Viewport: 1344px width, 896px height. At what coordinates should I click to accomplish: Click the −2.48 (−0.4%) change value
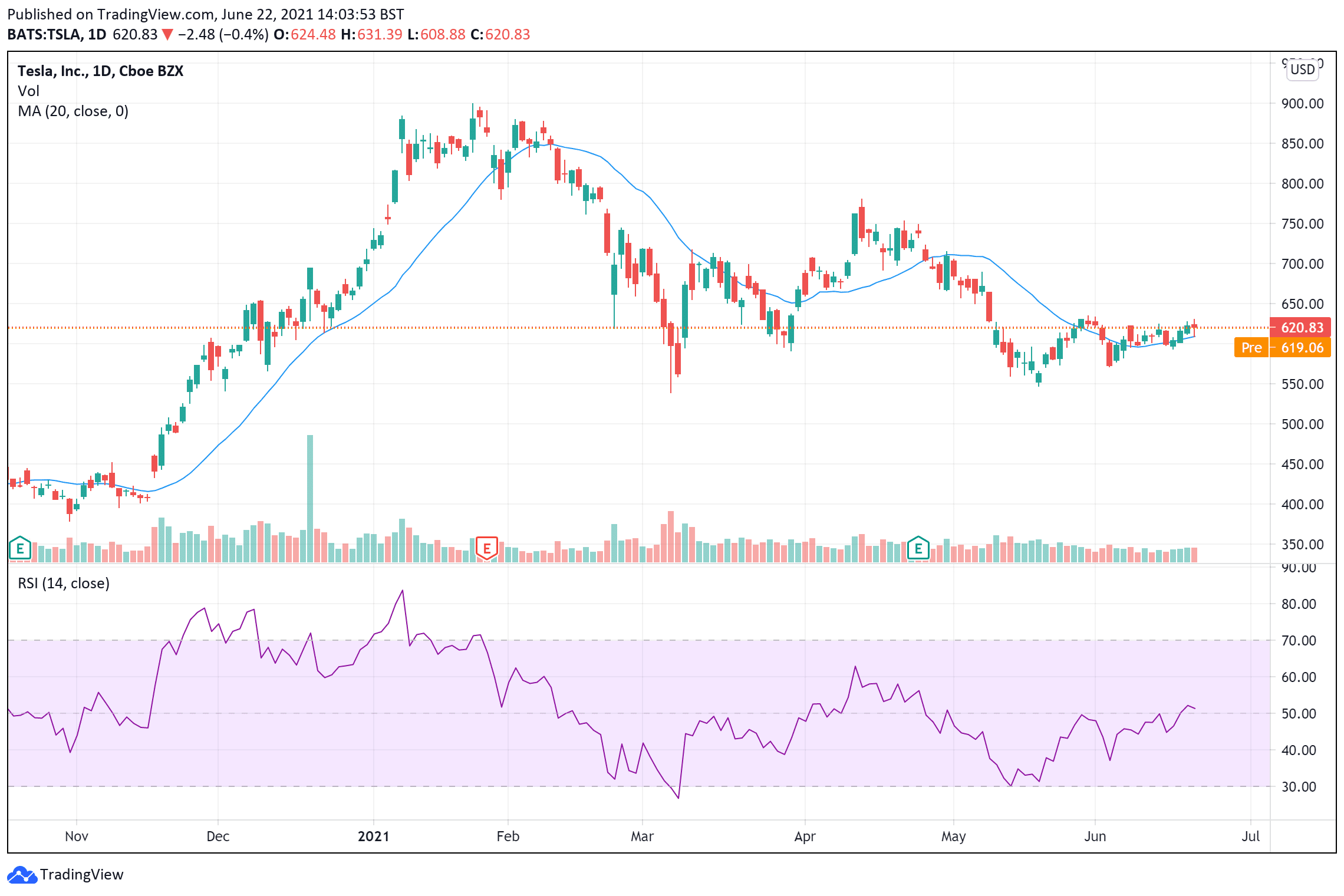pos(223,35)
